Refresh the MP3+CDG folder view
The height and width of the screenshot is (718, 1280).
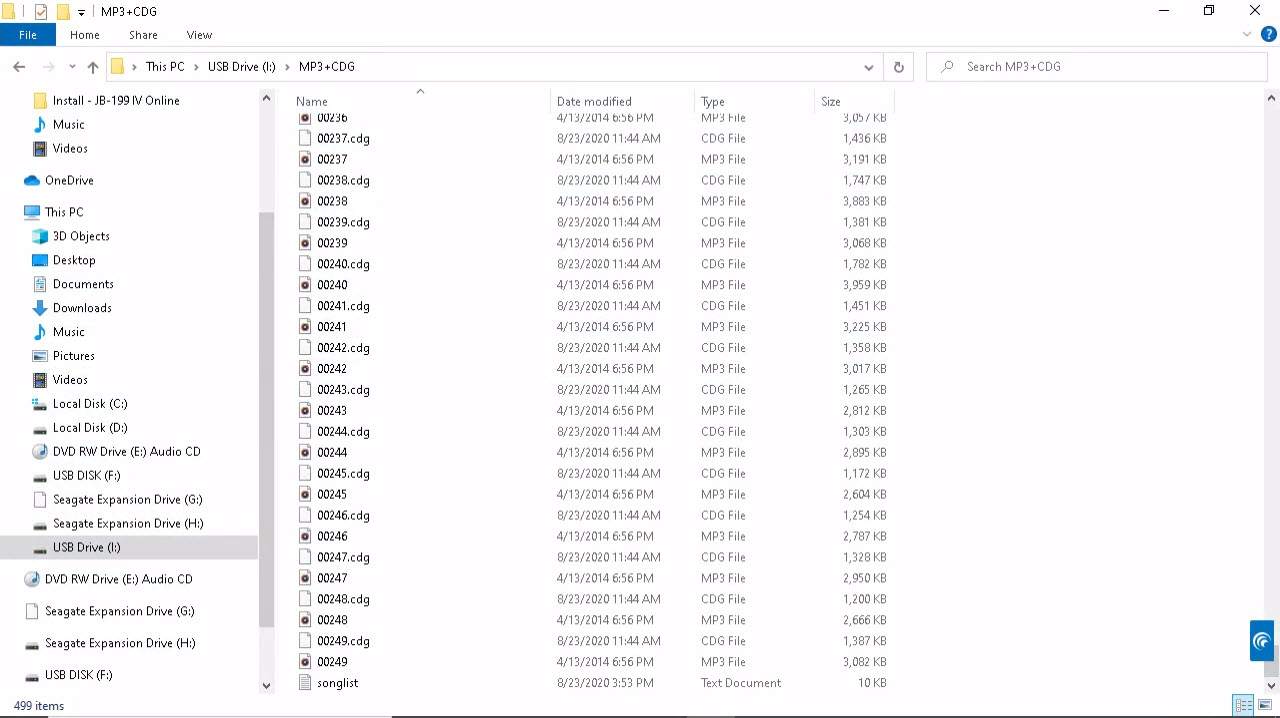[898, 67]
